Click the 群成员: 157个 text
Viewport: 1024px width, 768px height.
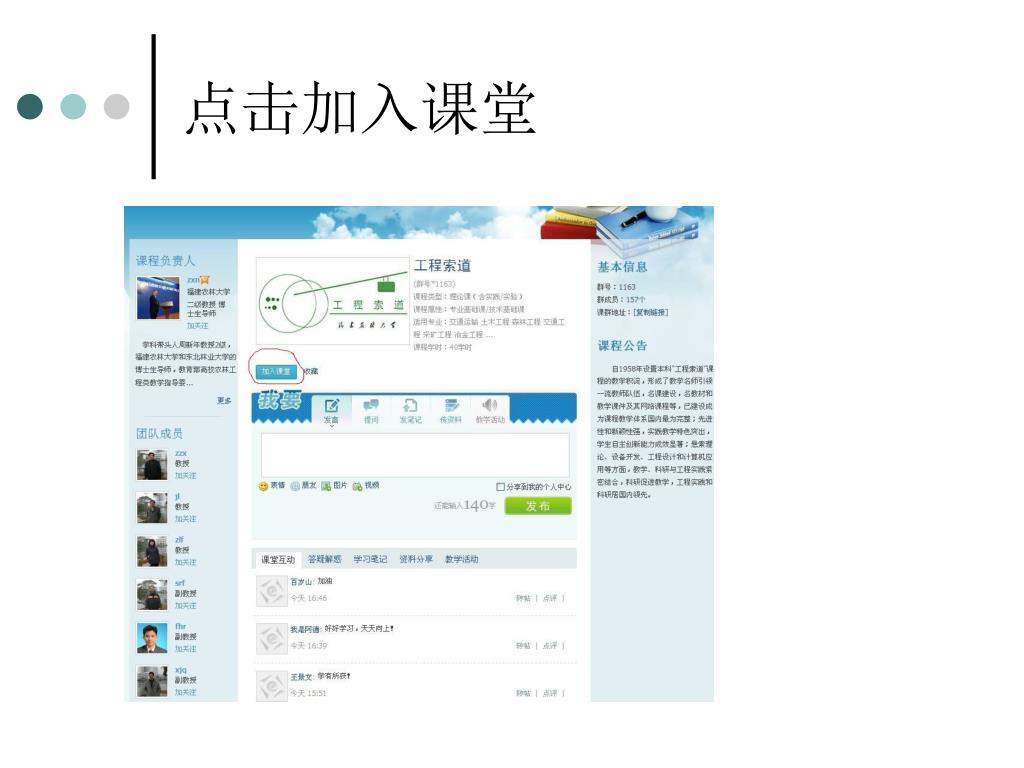tap(621, 300)
